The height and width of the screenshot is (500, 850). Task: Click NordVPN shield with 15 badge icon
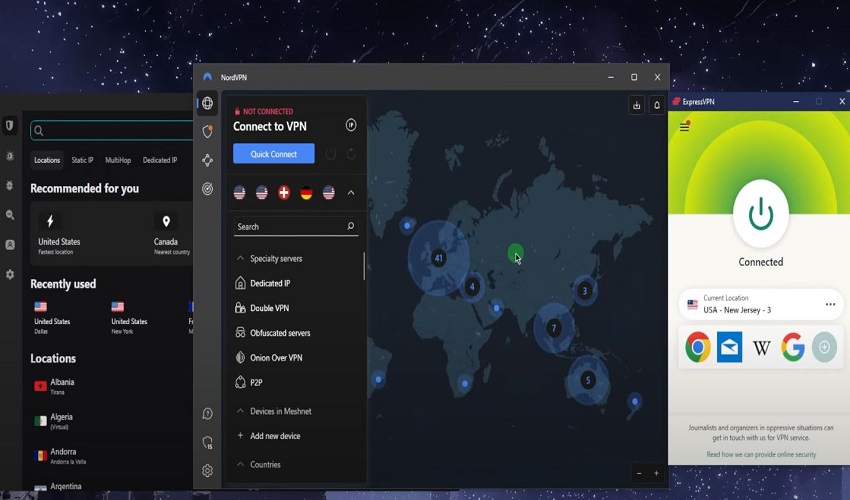coord(207,443)
